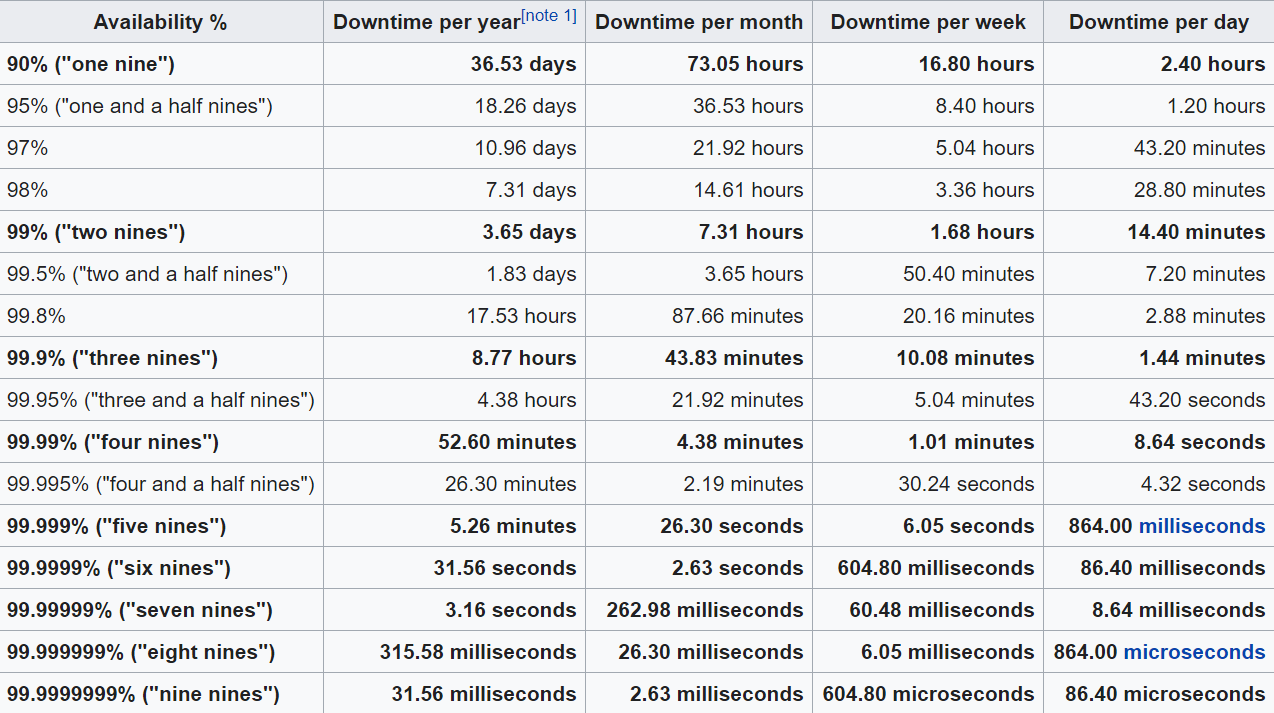Select the Downtime per day column header

coord(1158,22)
